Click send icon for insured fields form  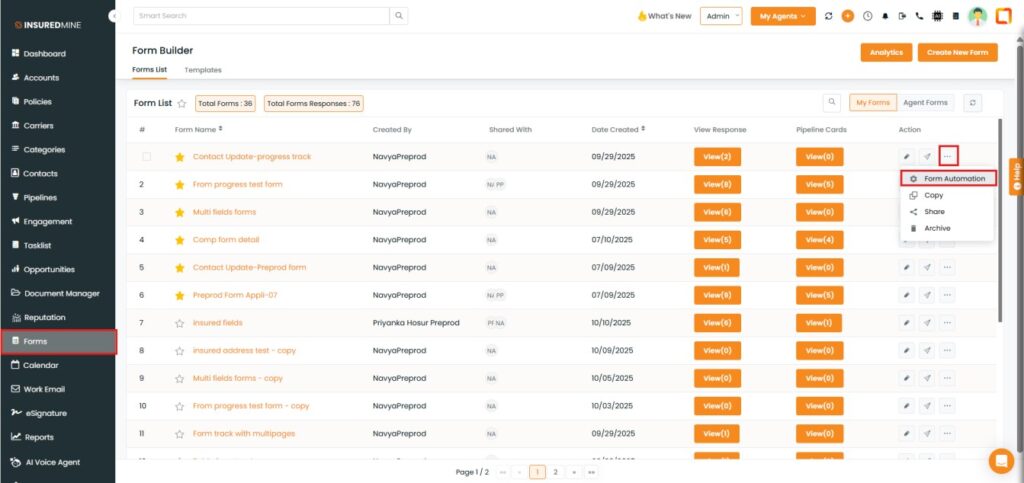tap(927, 323)
